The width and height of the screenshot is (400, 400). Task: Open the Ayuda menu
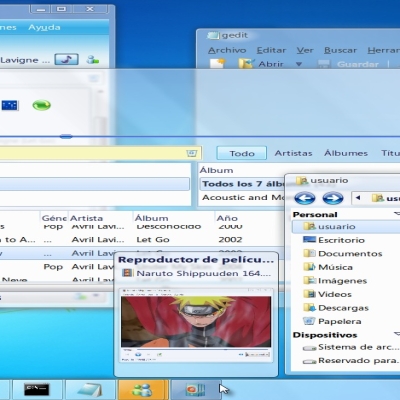(44, 27)
